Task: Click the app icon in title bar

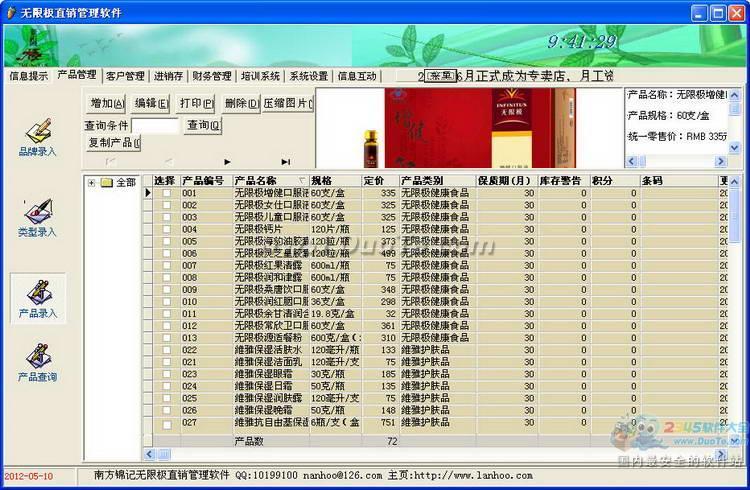Action: (11, 13)
